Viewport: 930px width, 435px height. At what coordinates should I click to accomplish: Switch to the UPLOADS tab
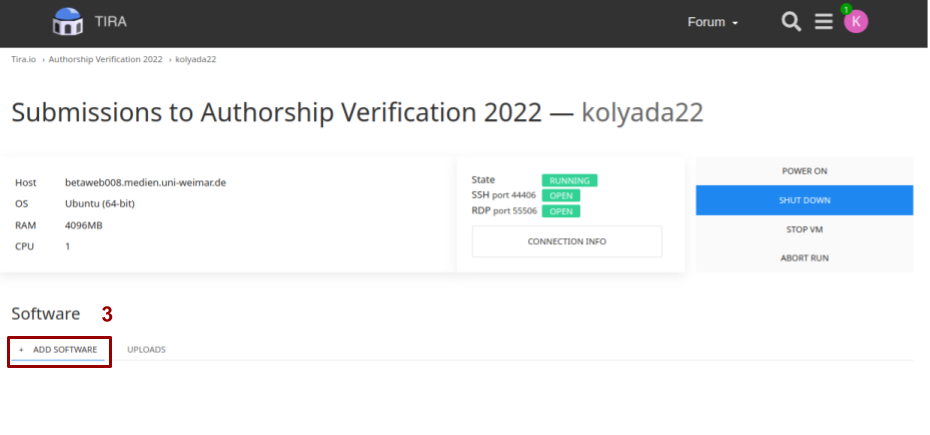point(146,350)
